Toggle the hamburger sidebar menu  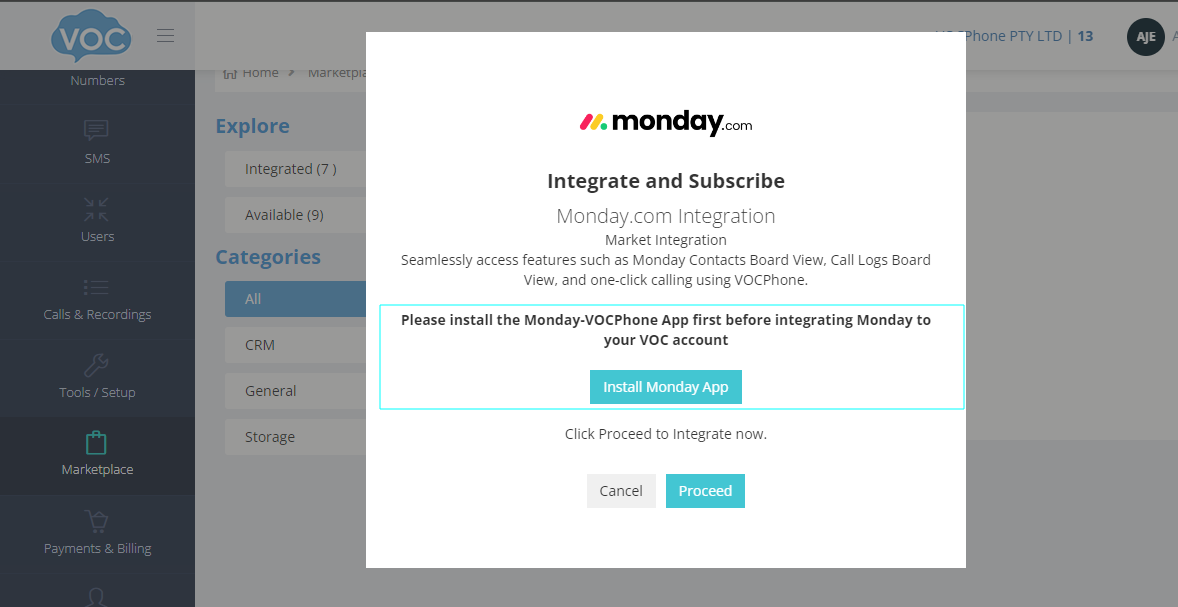tap(166, 36)
